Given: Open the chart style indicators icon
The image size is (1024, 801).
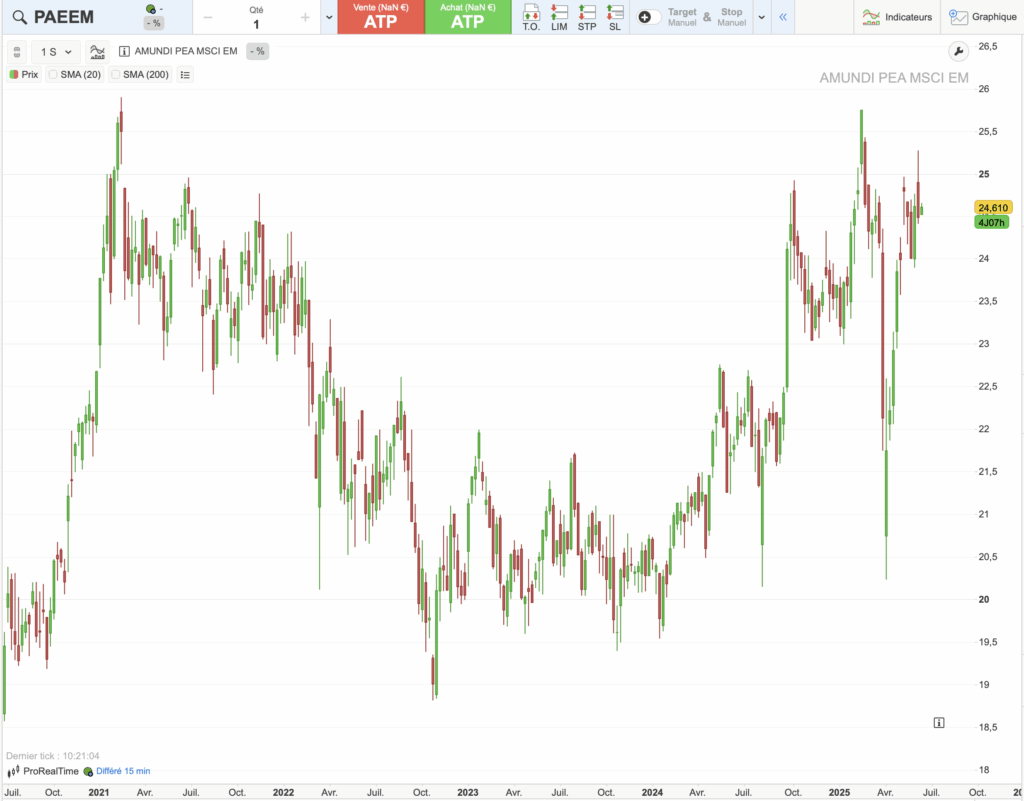Looking at the screenshot, I should point(97,52).
